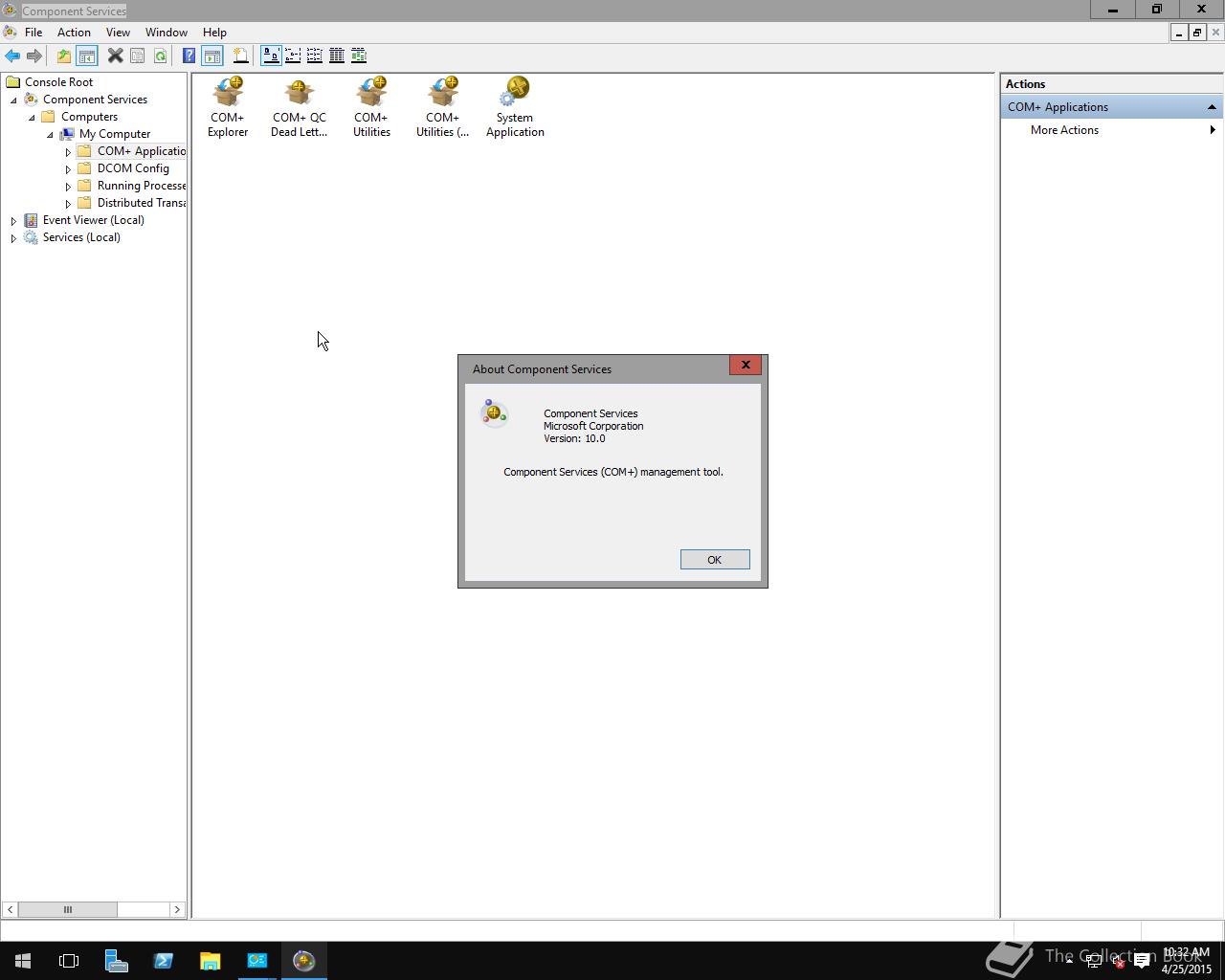Click the network icon in system tray

(1094, 962)
